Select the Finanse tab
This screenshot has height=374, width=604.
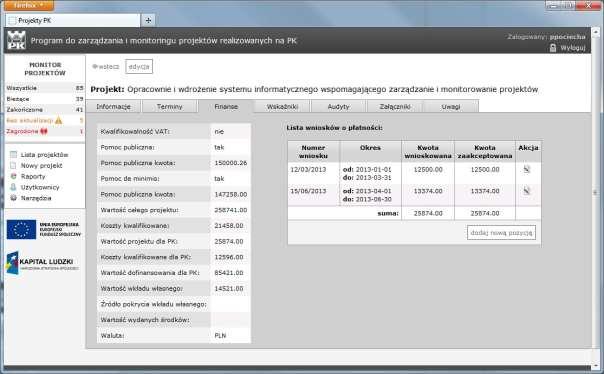[226, 106]
